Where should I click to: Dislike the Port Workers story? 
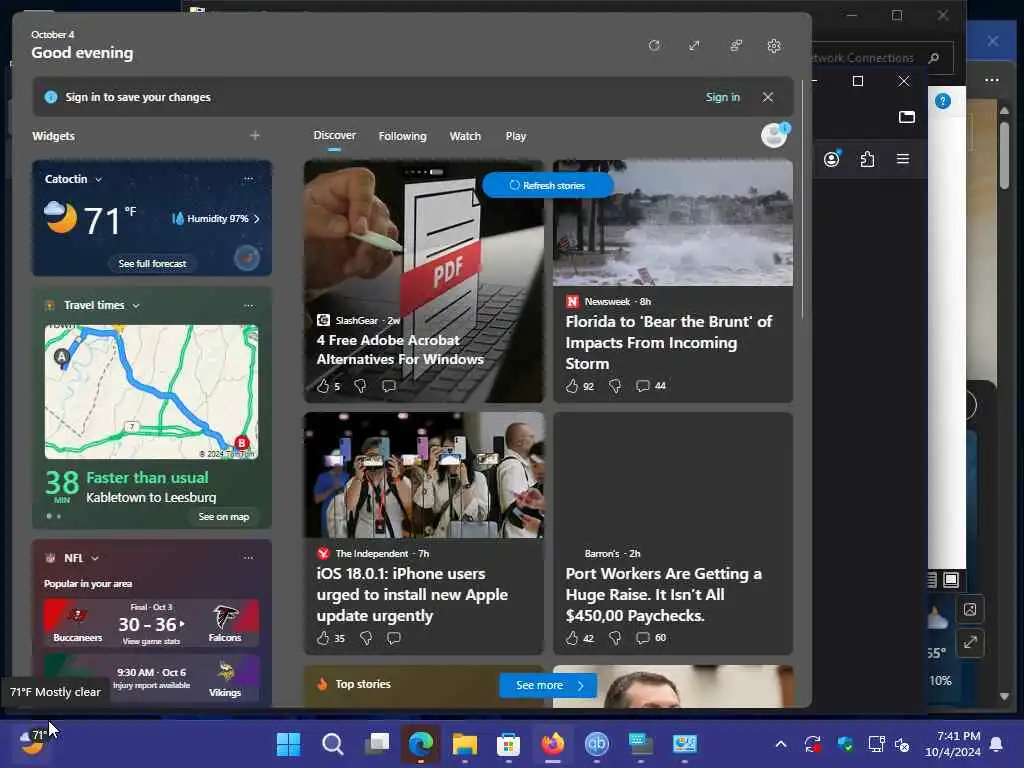pyautogui.click(x=615, y=638)
